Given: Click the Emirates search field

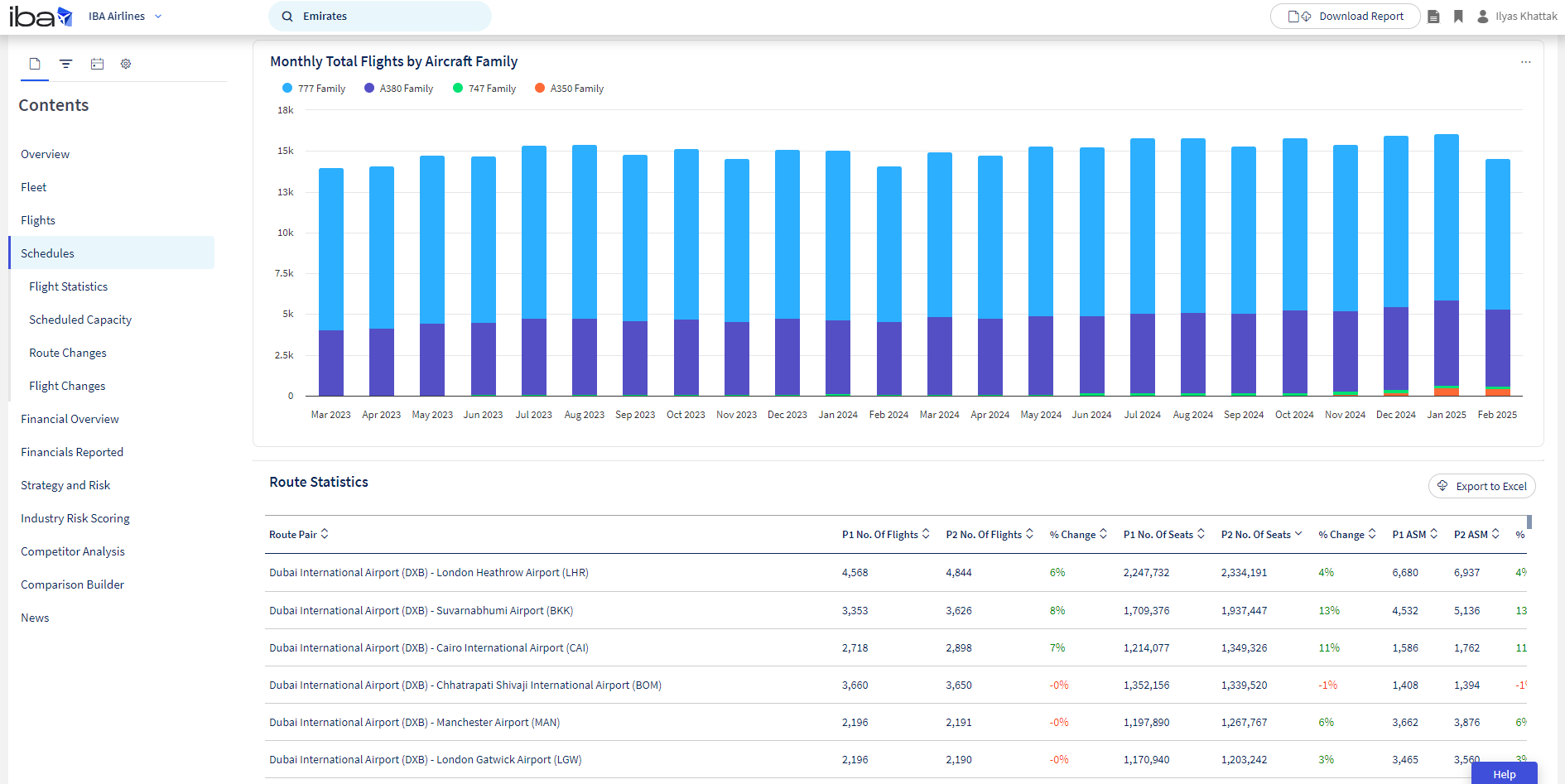Looking at the screenshot, I should (380, 17).
